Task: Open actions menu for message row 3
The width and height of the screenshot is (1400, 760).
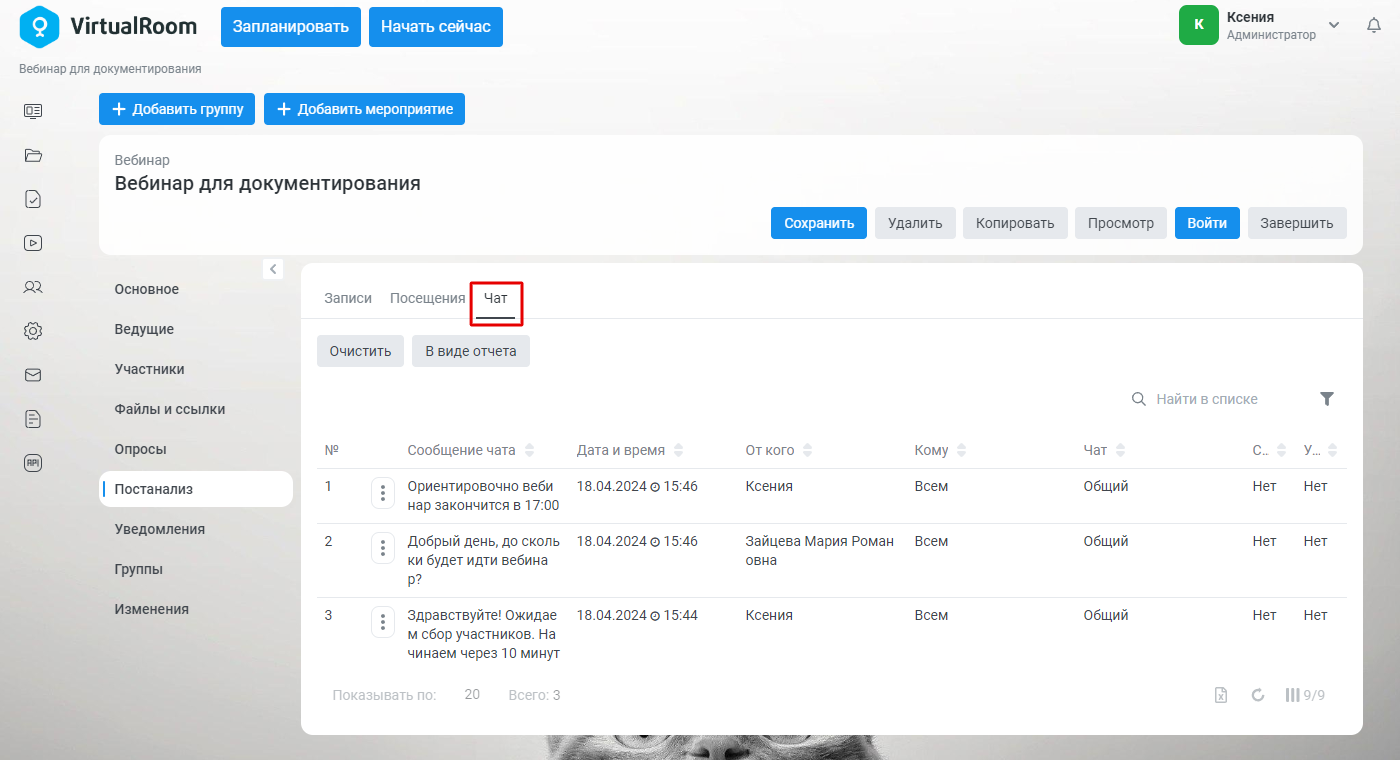Action: pos(383,622)
